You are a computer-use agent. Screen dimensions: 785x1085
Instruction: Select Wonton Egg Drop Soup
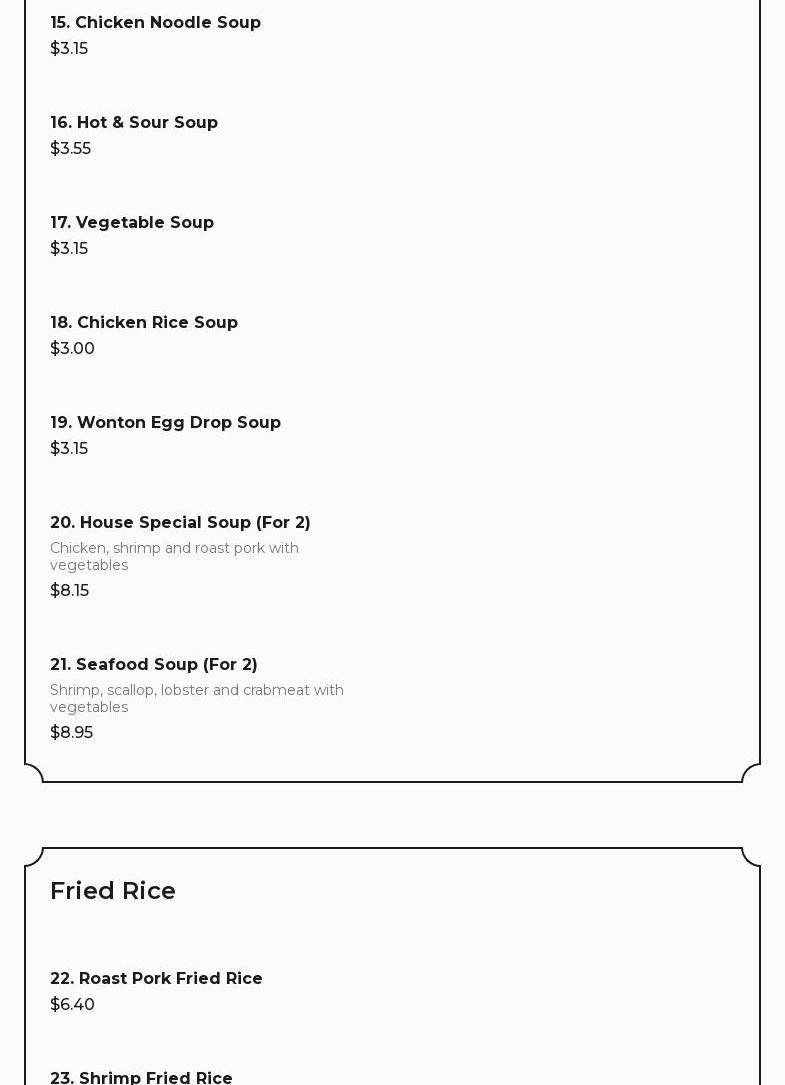(165, 422)
